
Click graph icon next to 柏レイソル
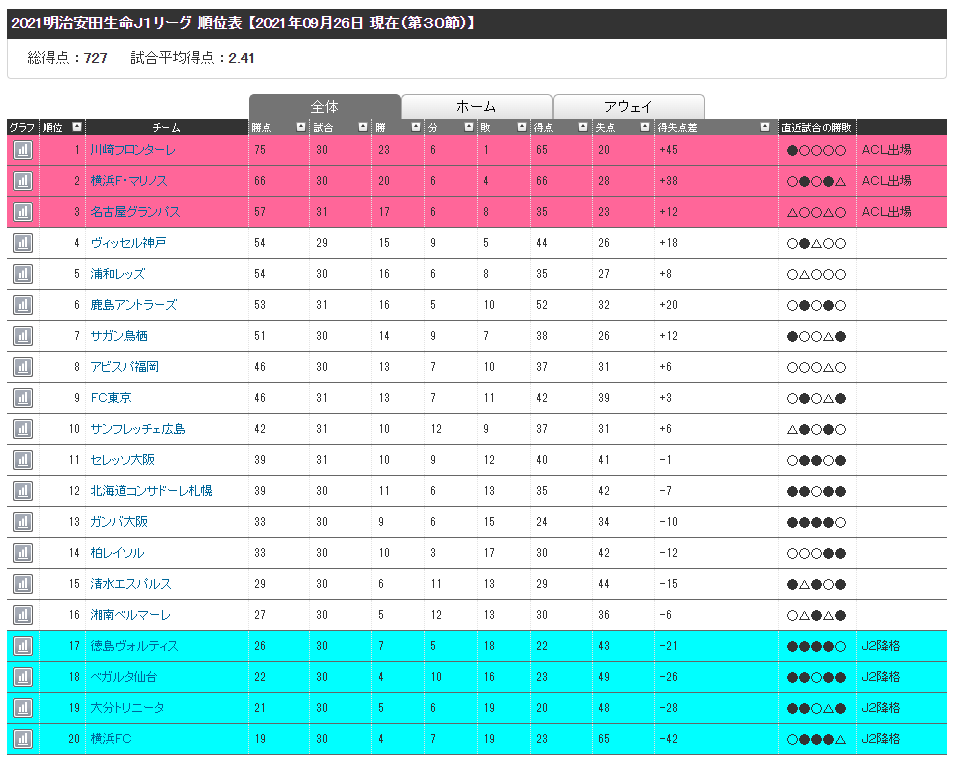tap(23, 553)
